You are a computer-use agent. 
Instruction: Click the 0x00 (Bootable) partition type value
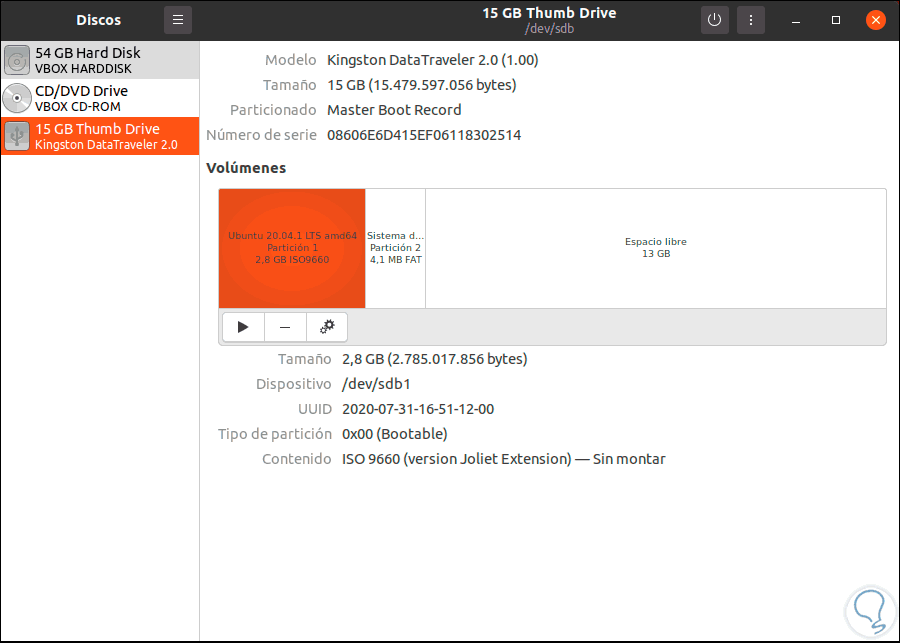(395, 434)
